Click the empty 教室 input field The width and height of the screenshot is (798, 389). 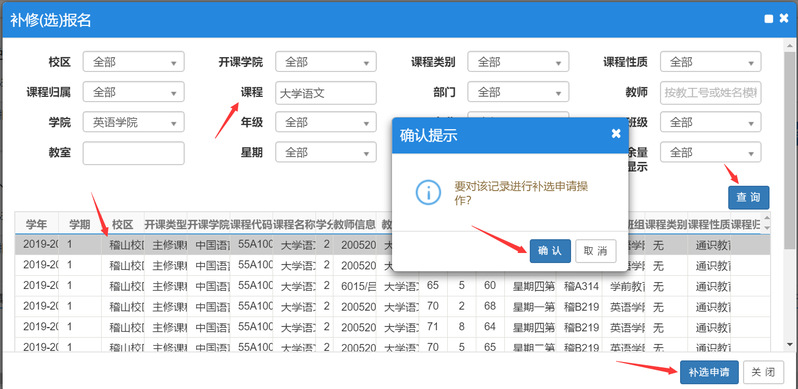tap(133, 153)
